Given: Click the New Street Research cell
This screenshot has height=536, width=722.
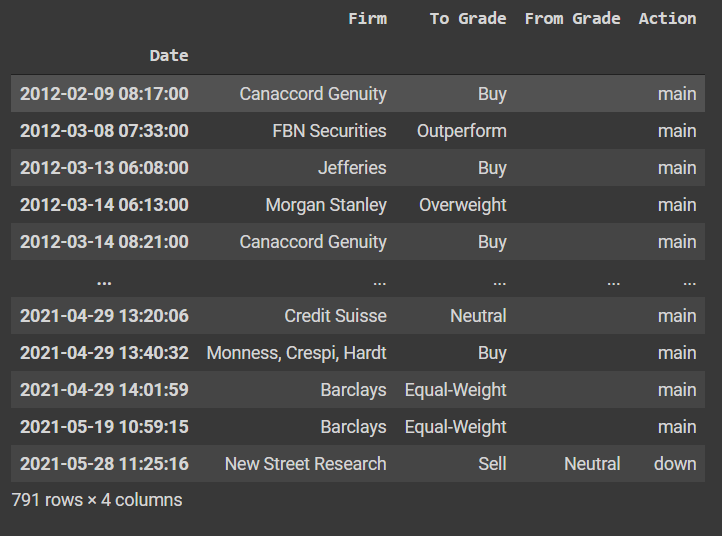Looking at the screenshot, I should pos(306,464).
